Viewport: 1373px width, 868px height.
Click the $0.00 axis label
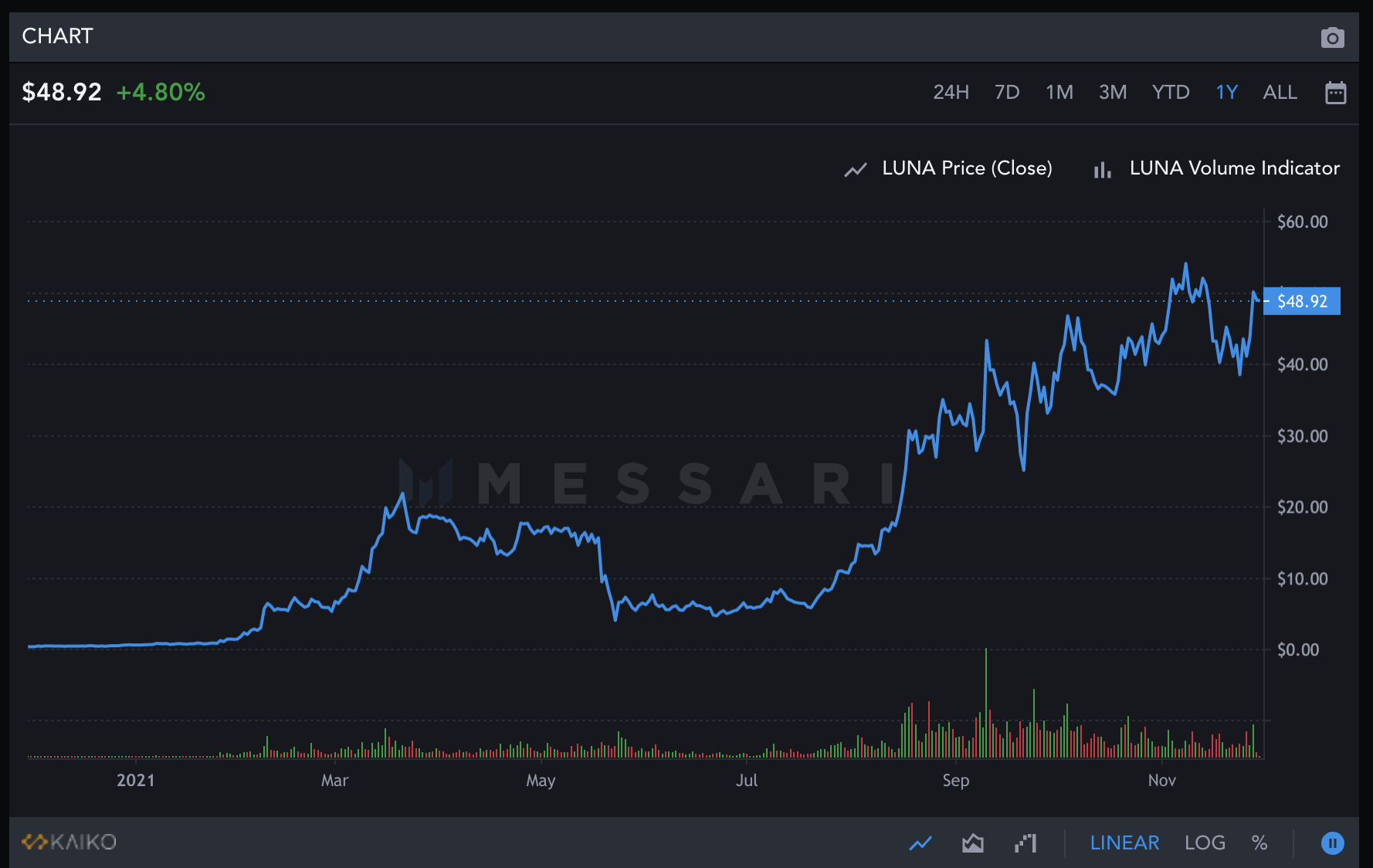coord(1298,650)
